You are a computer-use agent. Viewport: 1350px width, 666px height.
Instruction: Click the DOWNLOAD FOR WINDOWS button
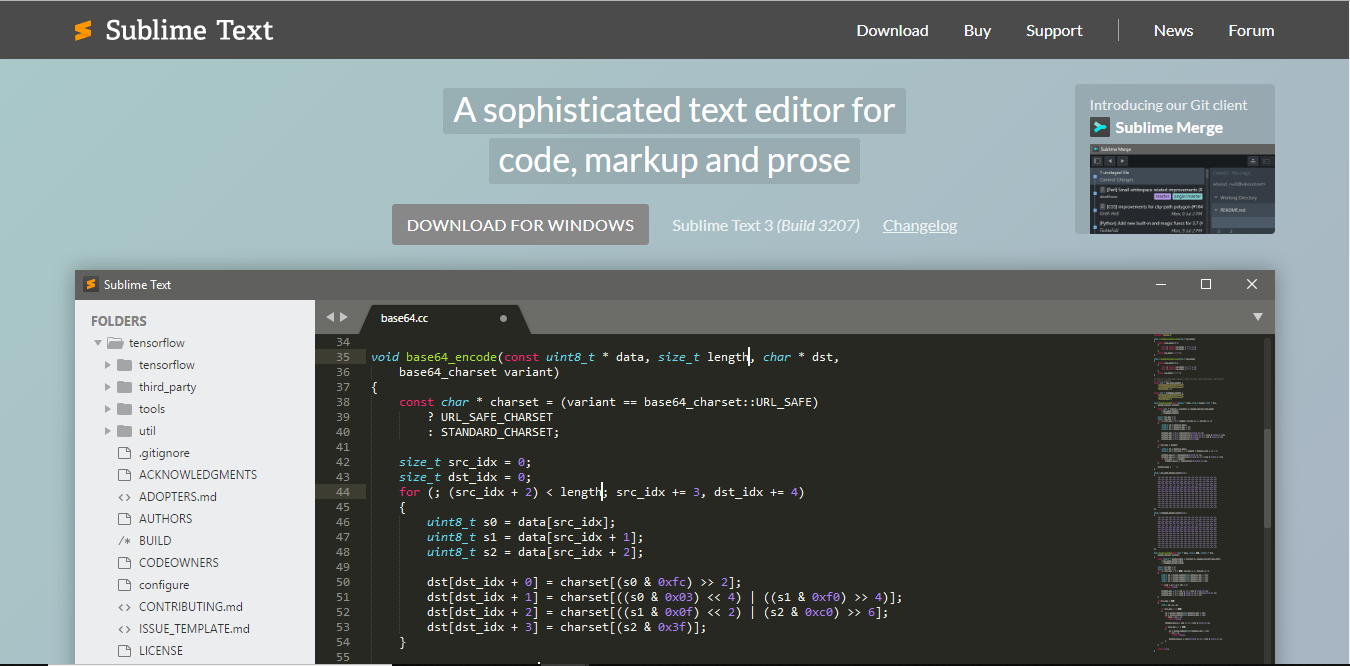(x=520, y=224)
